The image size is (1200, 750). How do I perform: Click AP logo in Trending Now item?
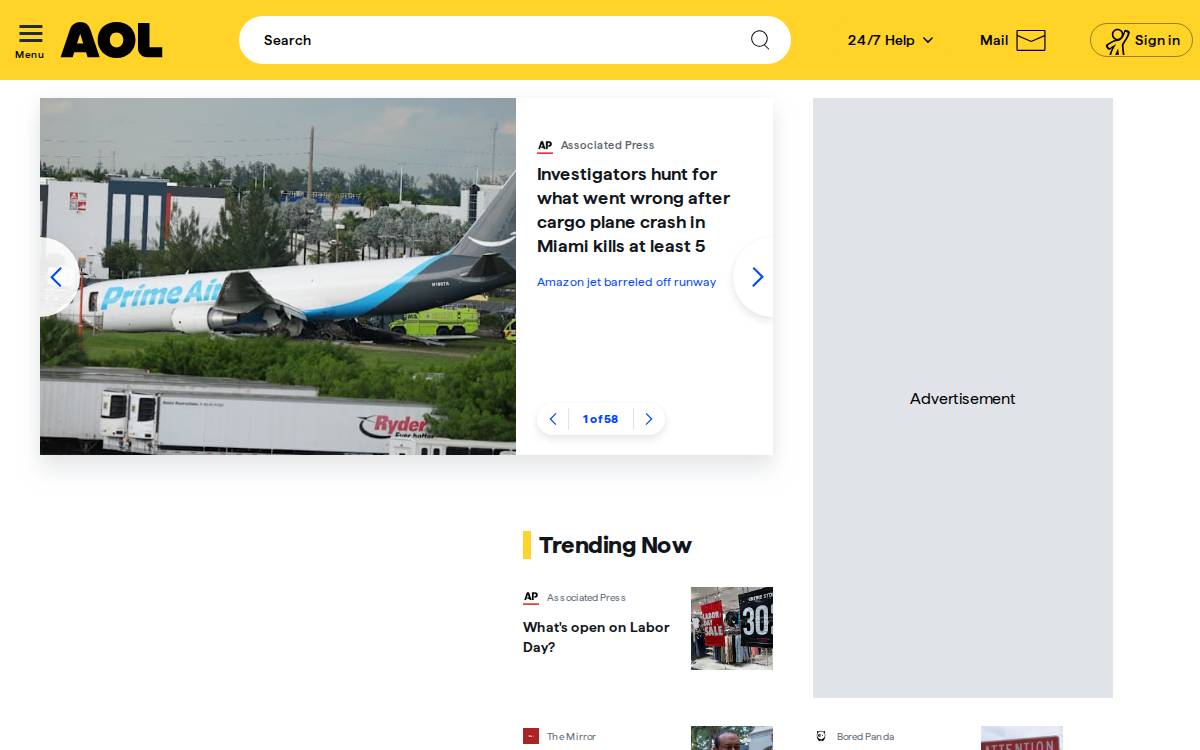531,597
